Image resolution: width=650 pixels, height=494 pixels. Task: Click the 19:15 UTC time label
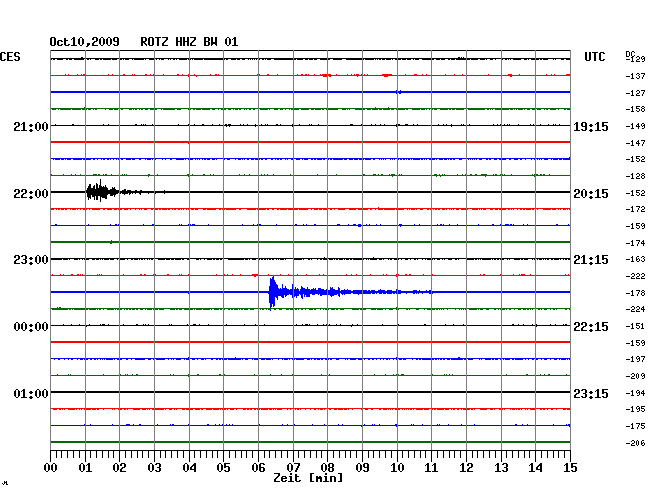[591, 127]
